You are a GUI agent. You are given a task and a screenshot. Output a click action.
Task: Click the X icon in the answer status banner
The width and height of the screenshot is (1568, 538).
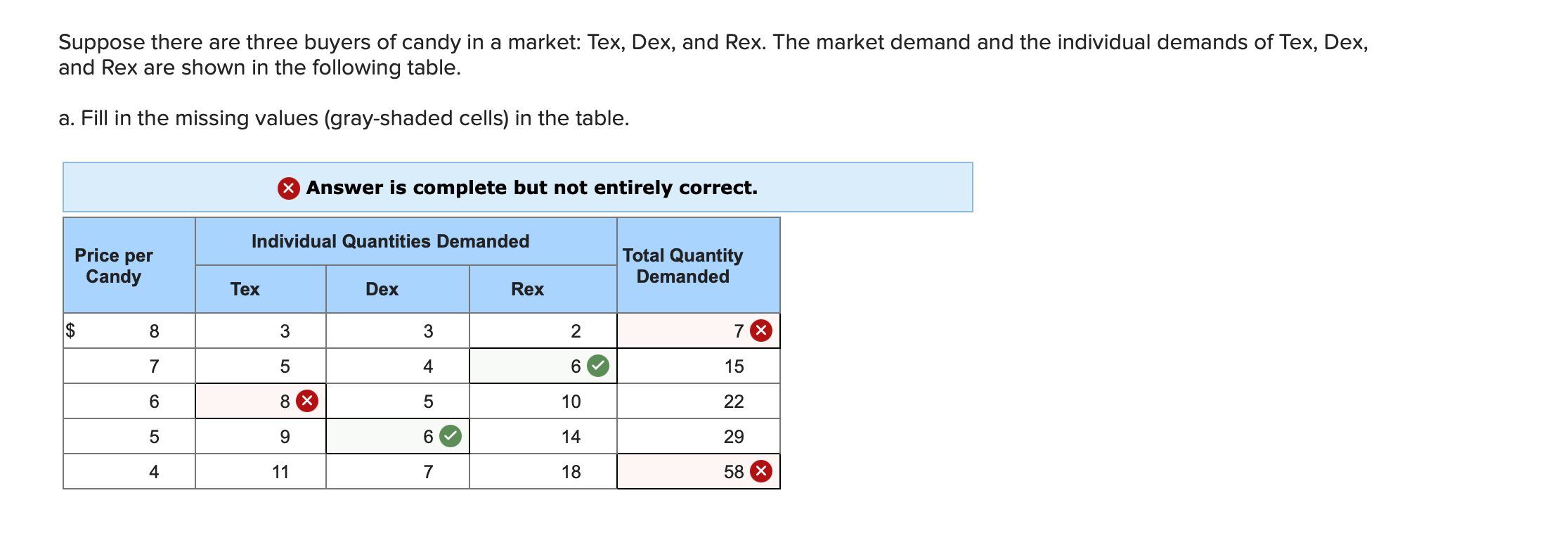pyautogui.click(x=290, y=188)
